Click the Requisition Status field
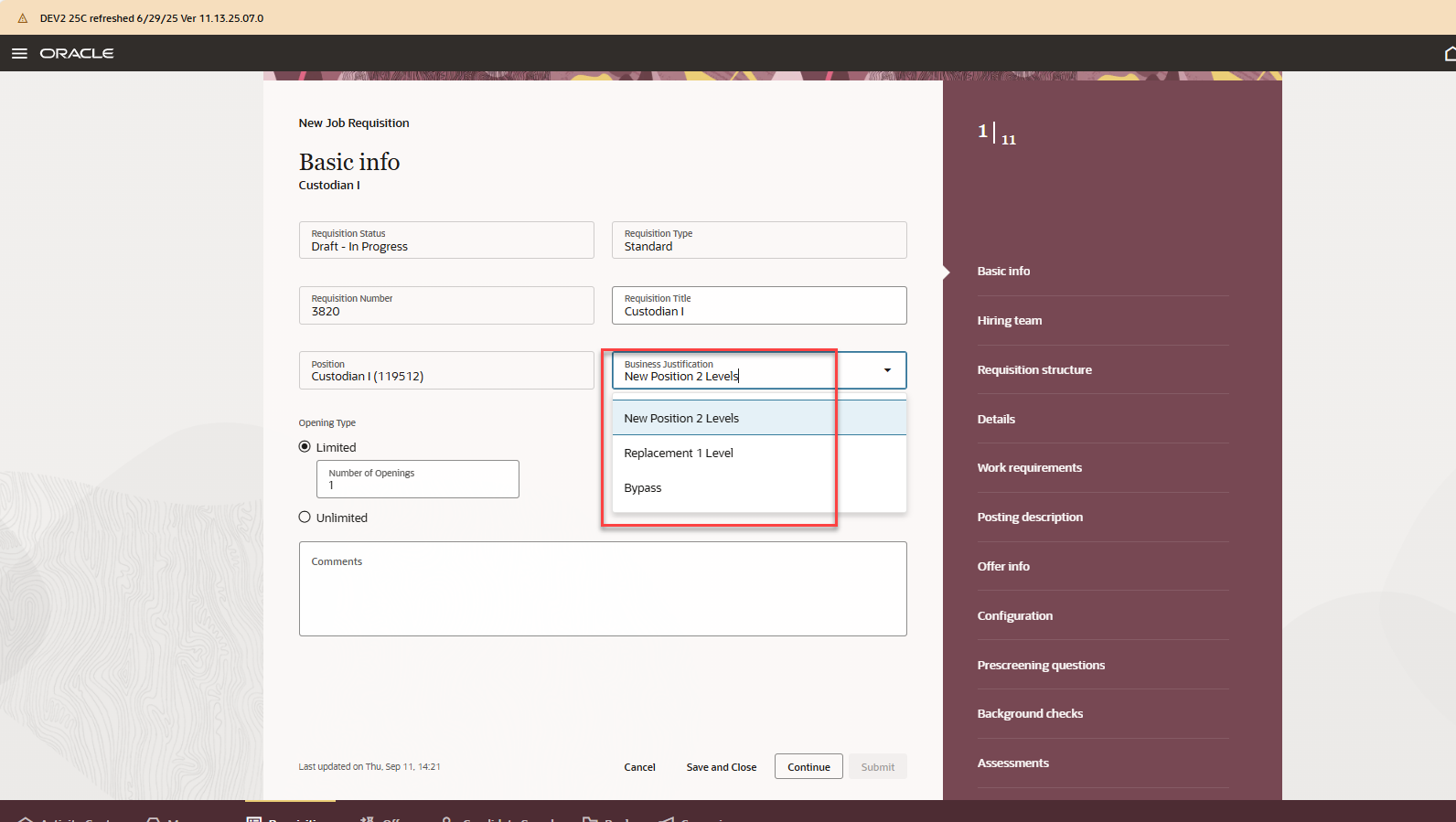1456x822 pixels. pos(446,240)
